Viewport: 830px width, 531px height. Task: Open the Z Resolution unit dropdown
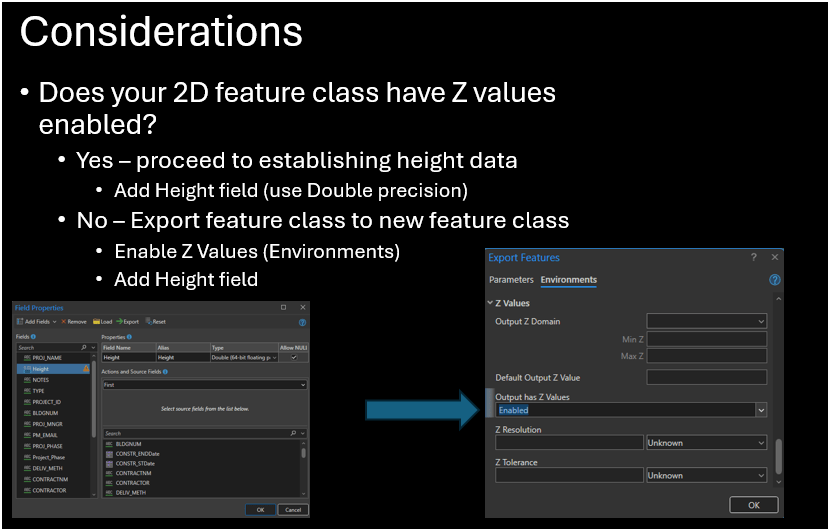point(761,443)
